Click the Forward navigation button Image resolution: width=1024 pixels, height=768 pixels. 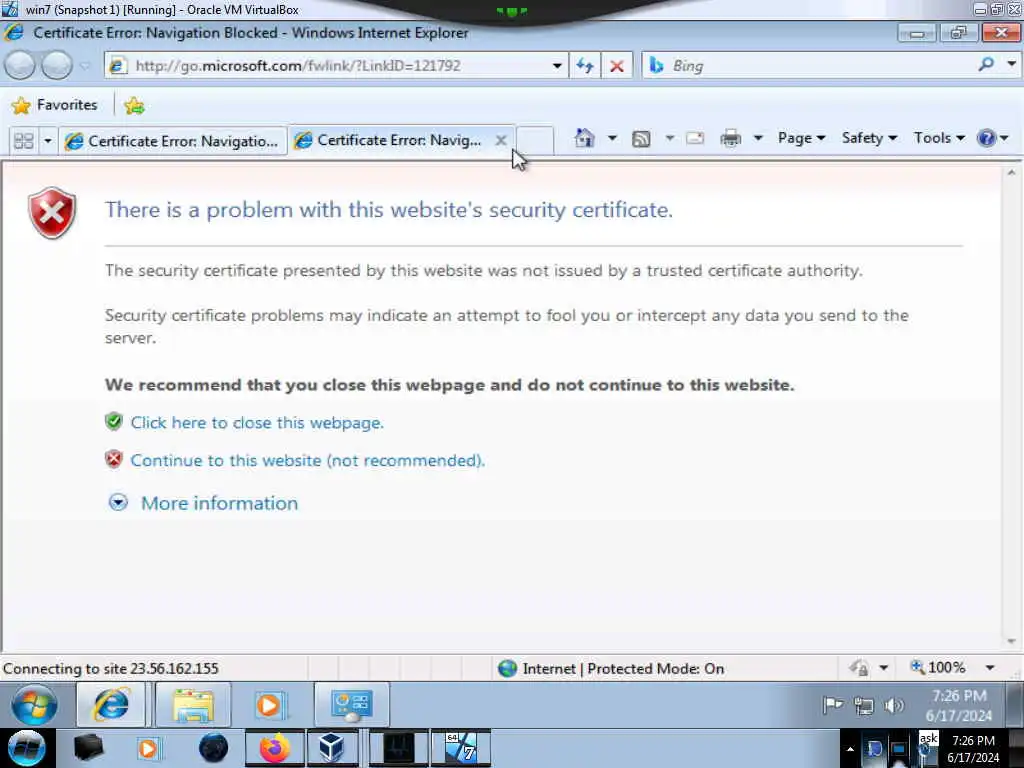57,65
